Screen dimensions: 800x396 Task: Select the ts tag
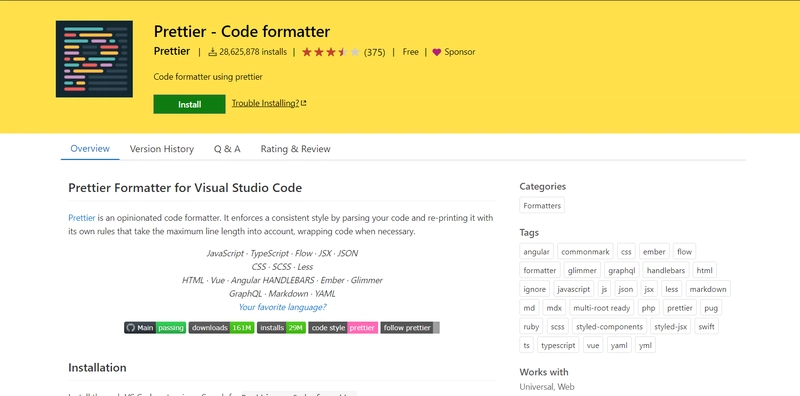[527, 345]
